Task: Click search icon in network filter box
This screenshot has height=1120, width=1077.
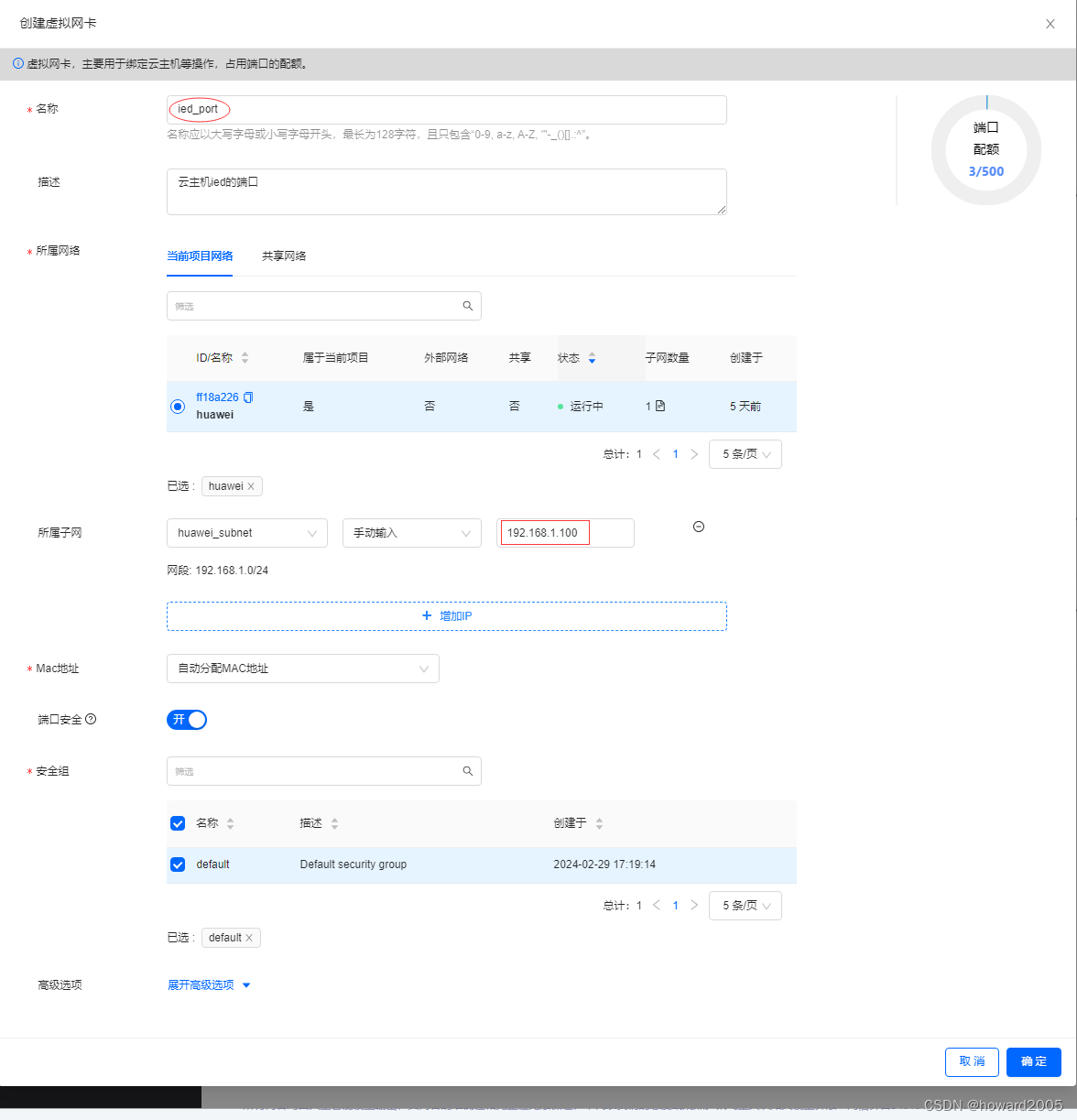Action: click(467, 306)
